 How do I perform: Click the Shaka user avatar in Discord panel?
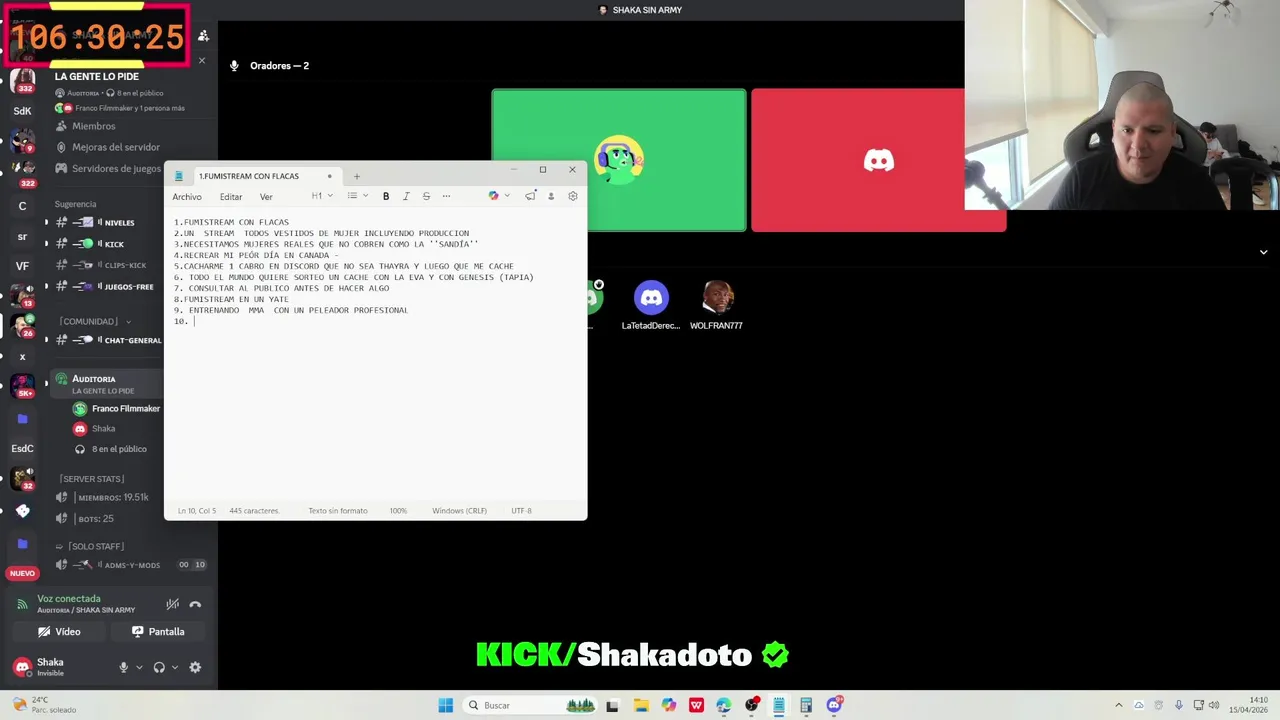(x=22, y=667)
